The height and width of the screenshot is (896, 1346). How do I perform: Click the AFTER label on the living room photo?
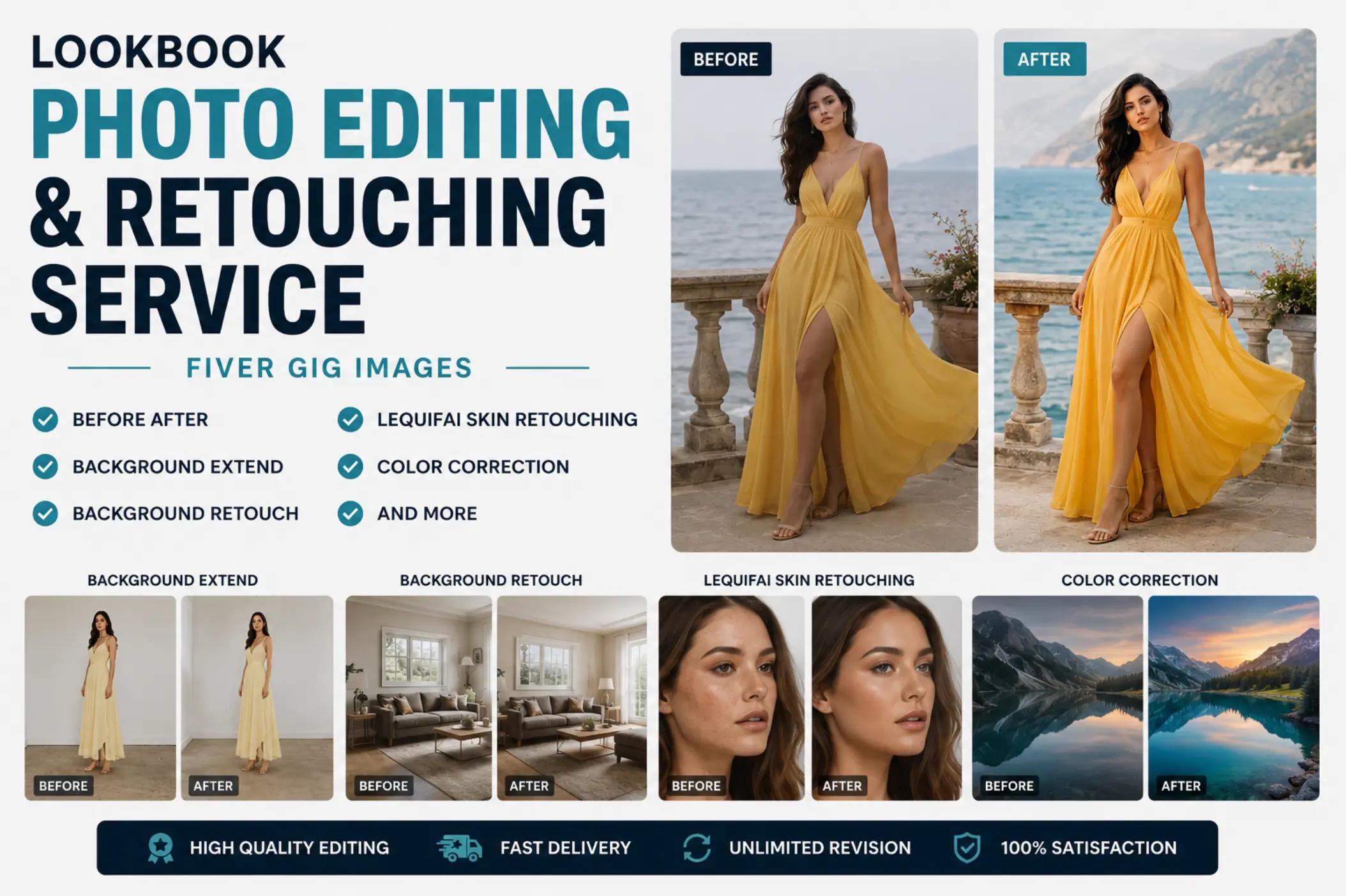(529, 786)
